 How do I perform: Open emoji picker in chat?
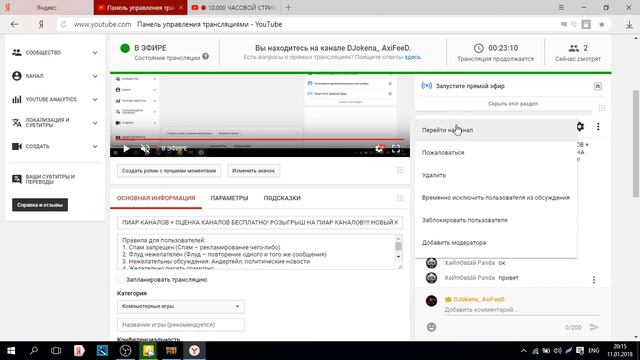431,327
